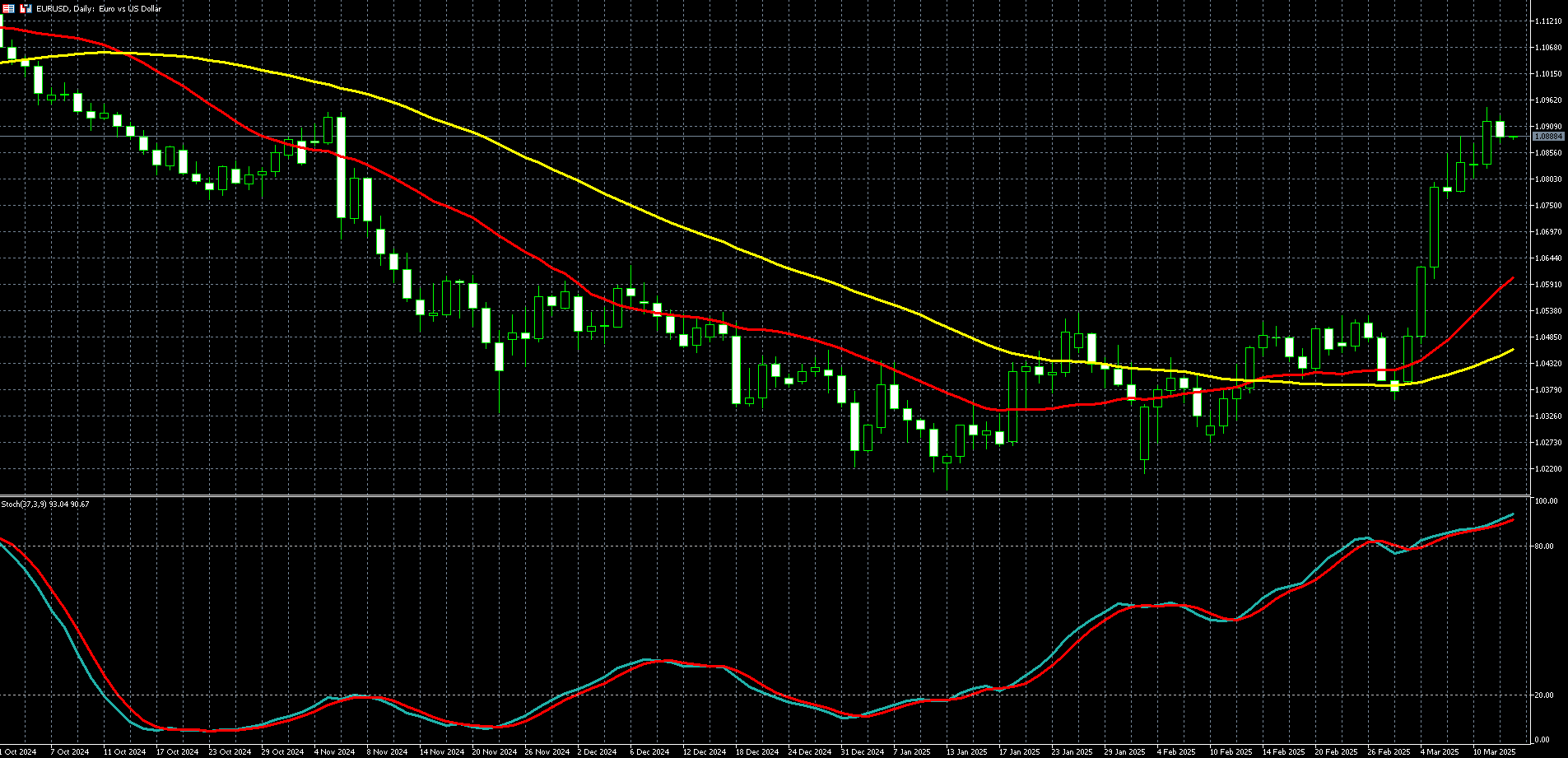Click the stochastic 20.00 level label
This screenshot has height=758, width=1568.
1546,695
